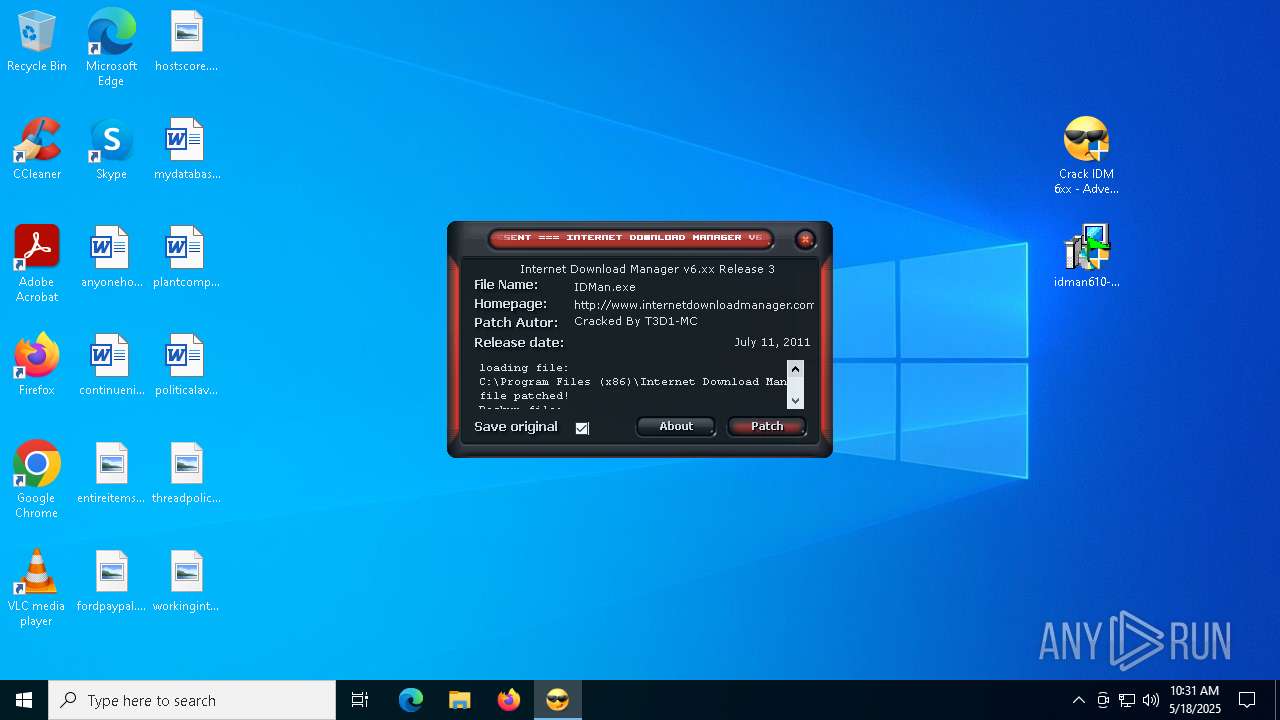Close the patcher with red X button
Image resolution: width=1280 pixels, height=720 pixels.
[805, 240]
